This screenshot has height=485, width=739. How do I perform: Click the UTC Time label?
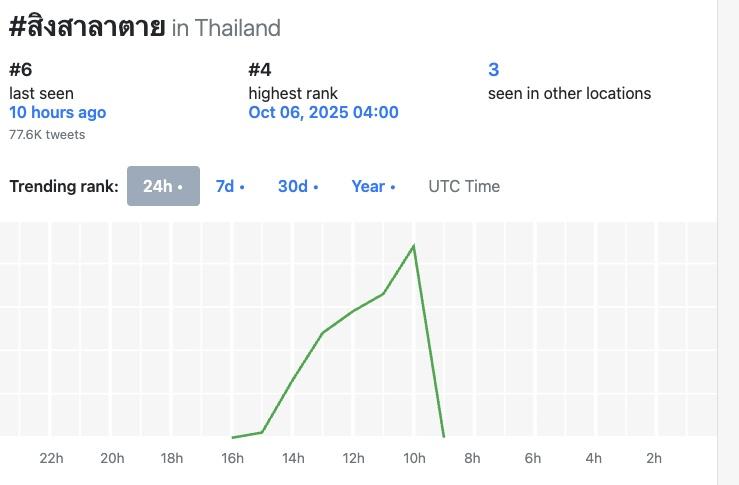coord(464,186)
